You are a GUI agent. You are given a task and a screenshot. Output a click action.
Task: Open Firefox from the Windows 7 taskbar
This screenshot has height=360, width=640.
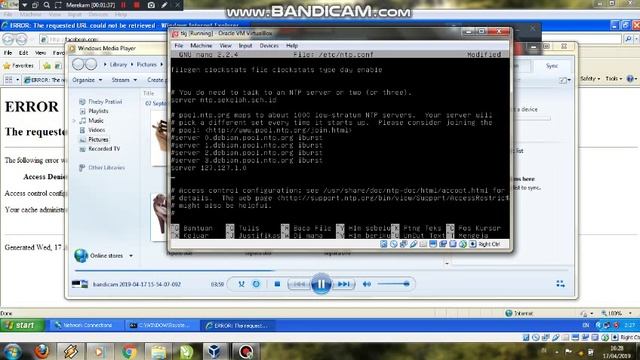(42, 351)
